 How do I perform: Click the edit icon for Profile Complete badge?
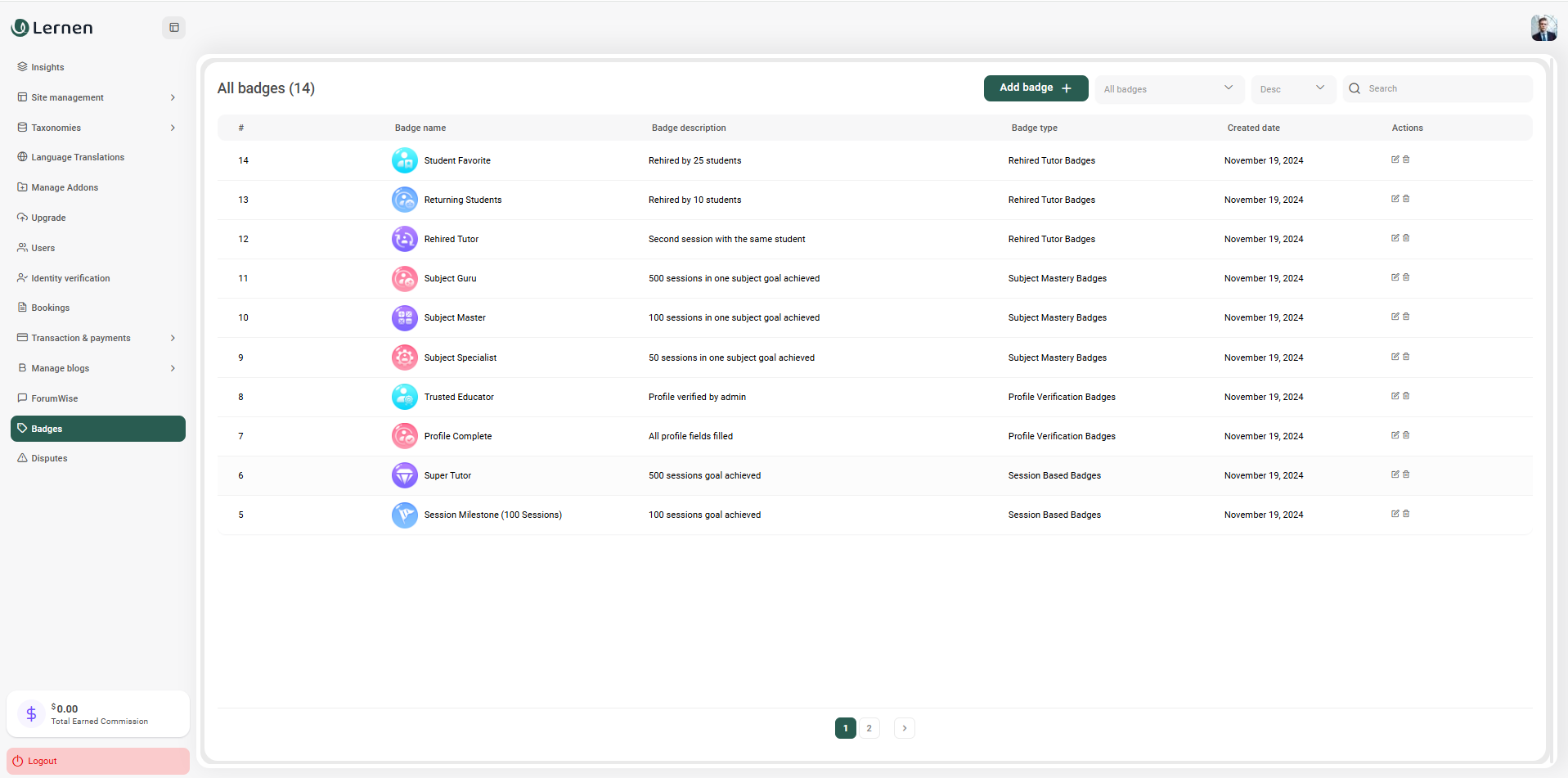1395,435
